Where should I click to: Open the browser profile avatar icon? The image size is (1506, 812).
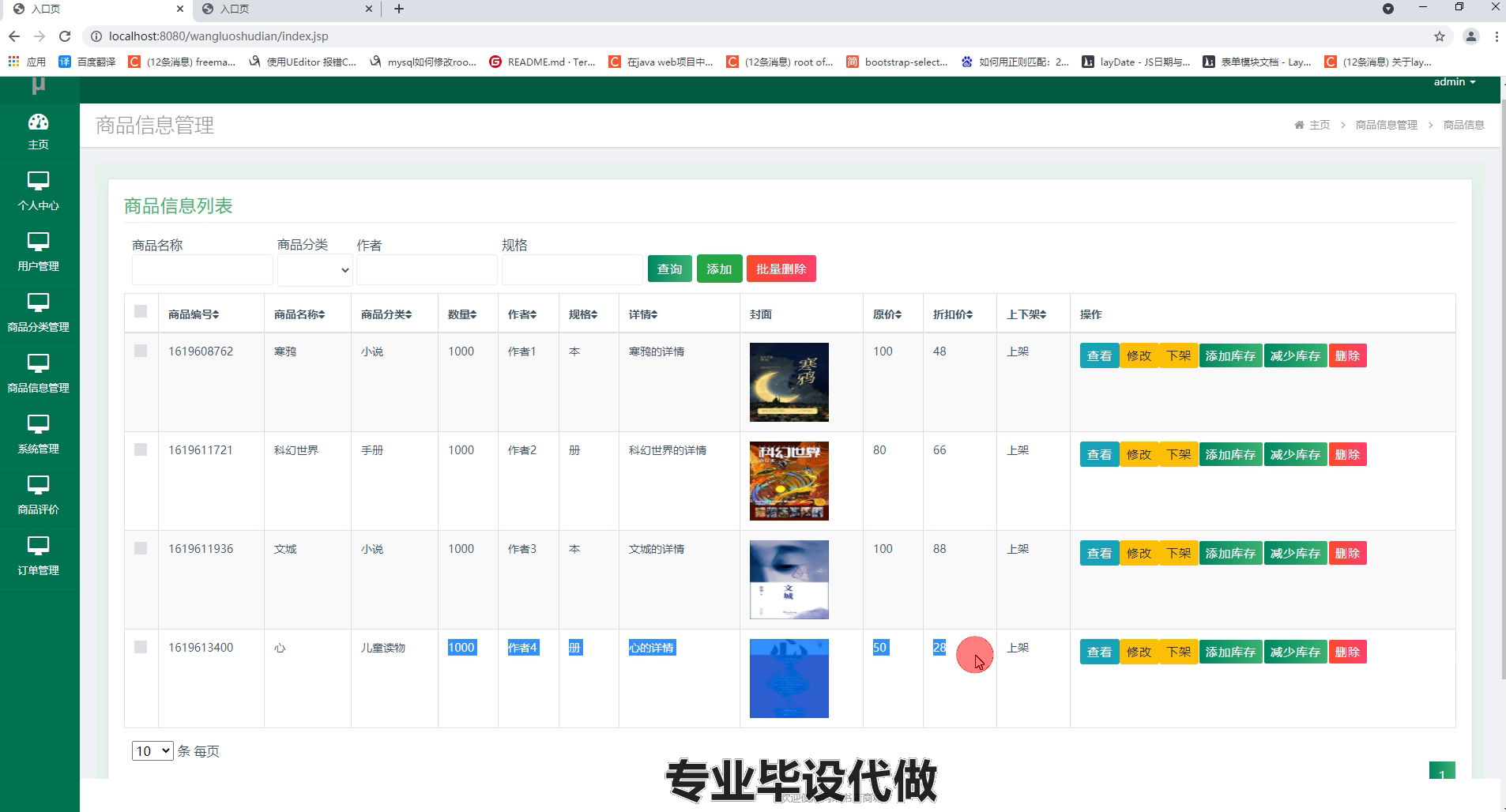(x=1471, y=36)
